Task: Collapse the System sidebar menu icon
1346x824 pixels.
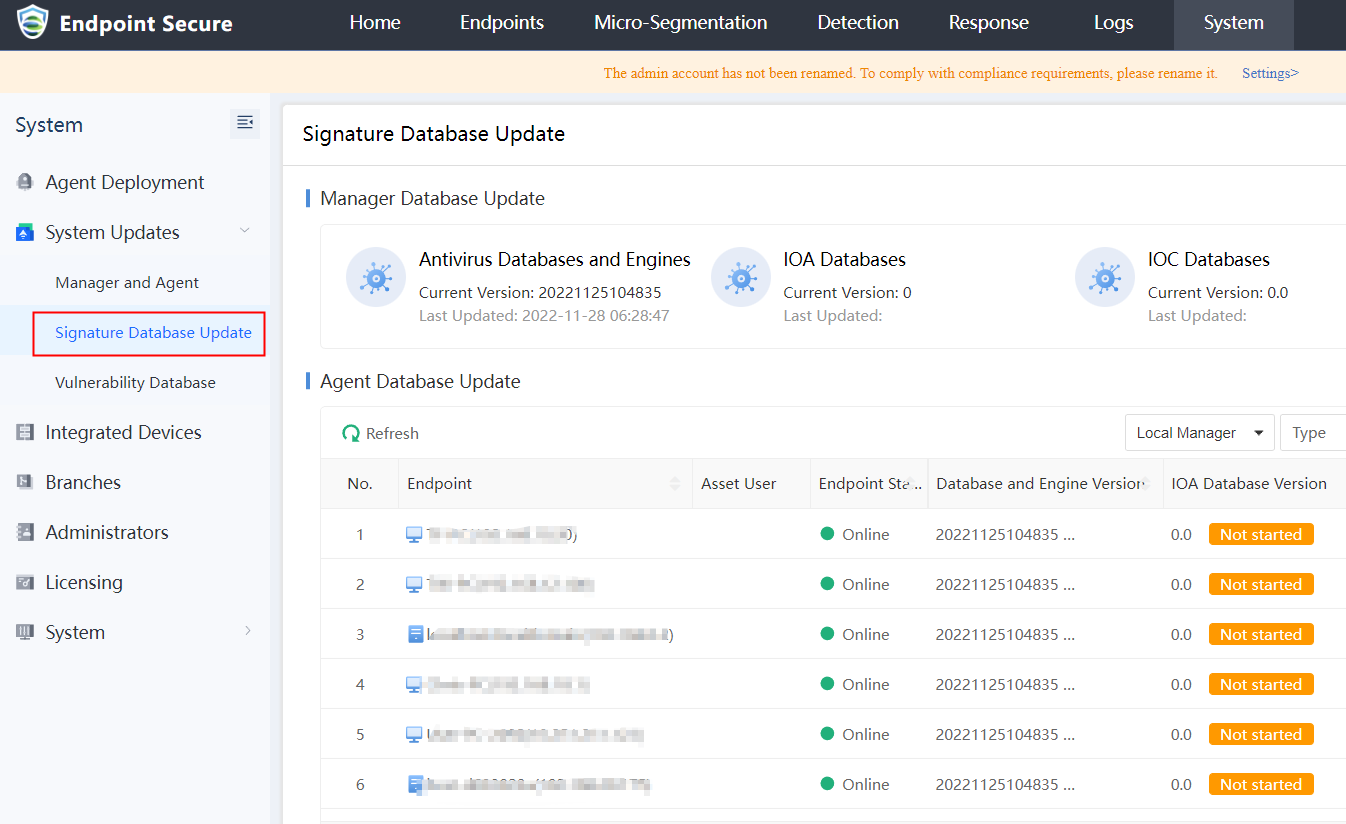Action: coord(244,123)
